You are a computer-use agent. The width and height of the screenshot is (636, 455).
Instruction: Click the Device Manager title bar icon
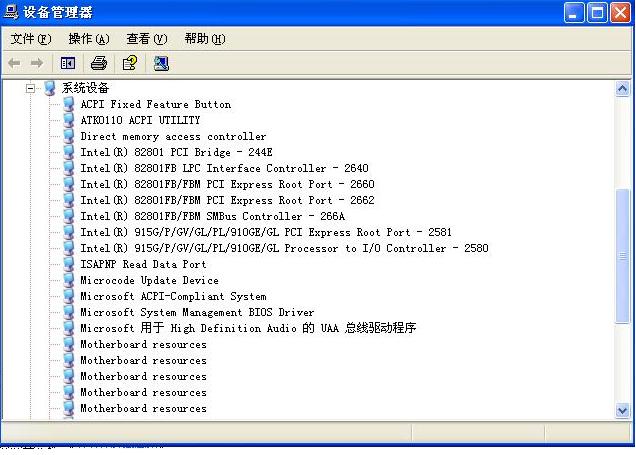[11, 12]
